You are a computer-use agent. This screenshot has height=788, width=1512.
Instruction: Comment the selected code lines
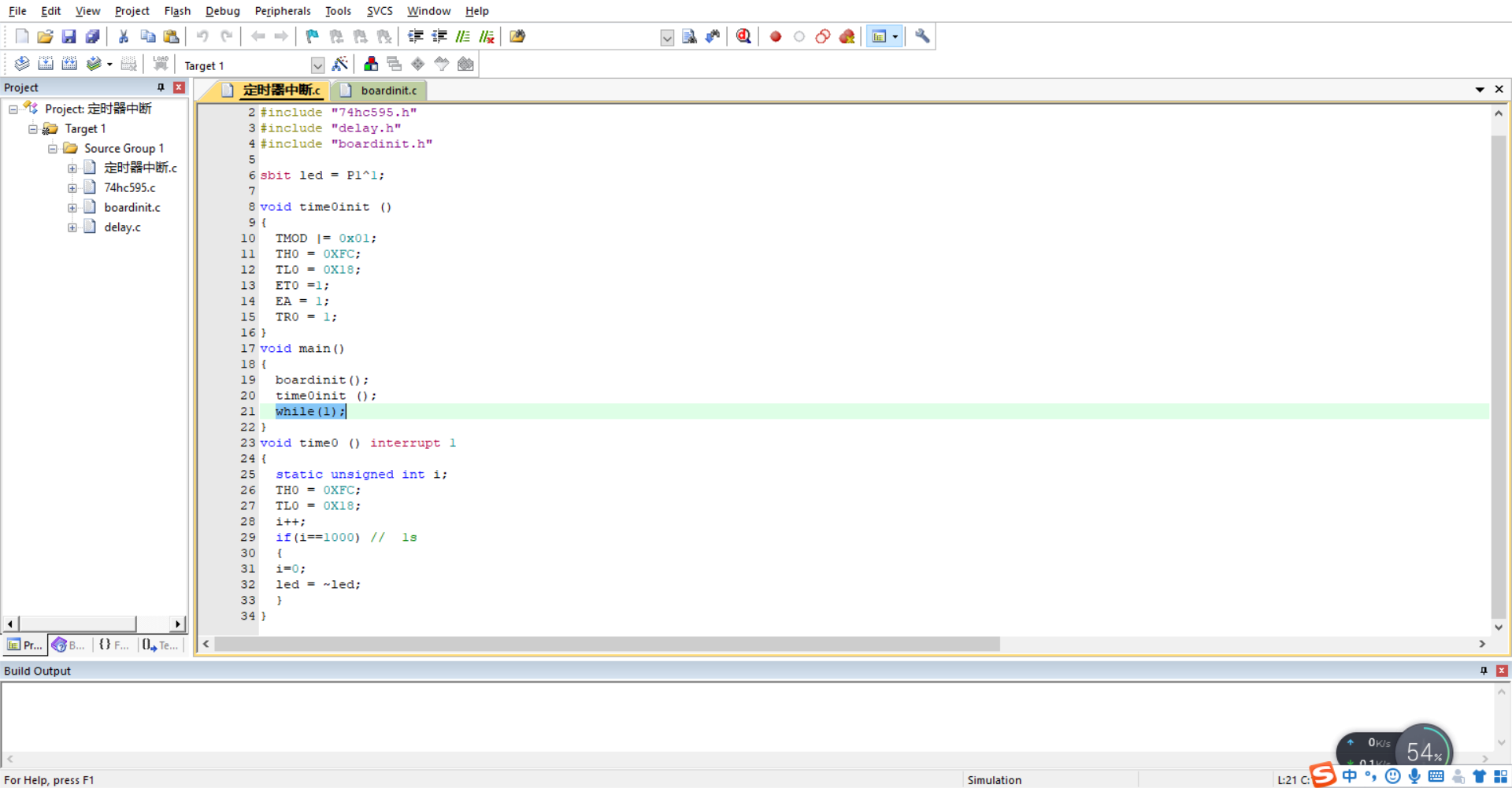tap(463, 36)
